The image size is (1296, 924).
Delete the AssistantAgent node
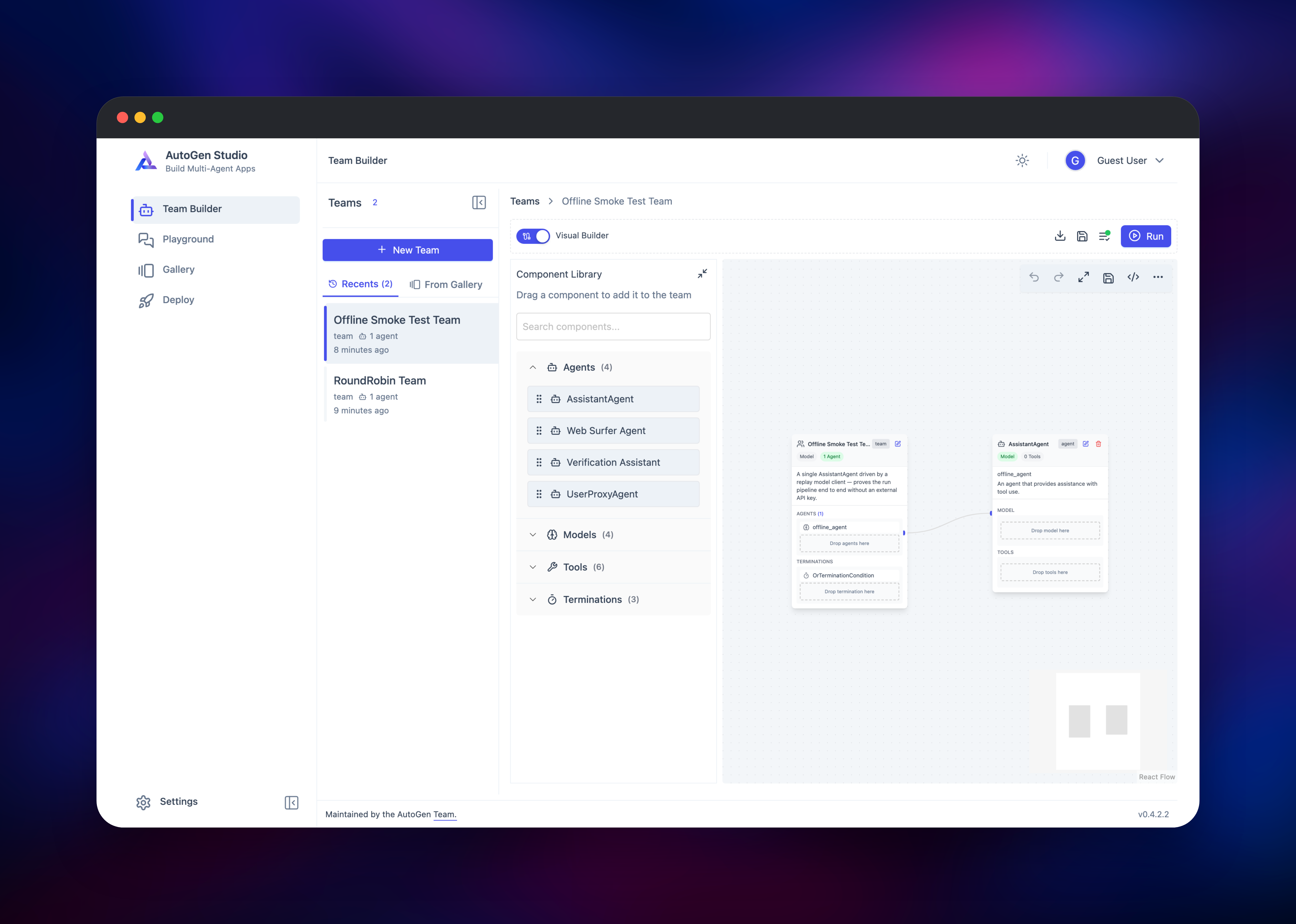pos(1098,444)
